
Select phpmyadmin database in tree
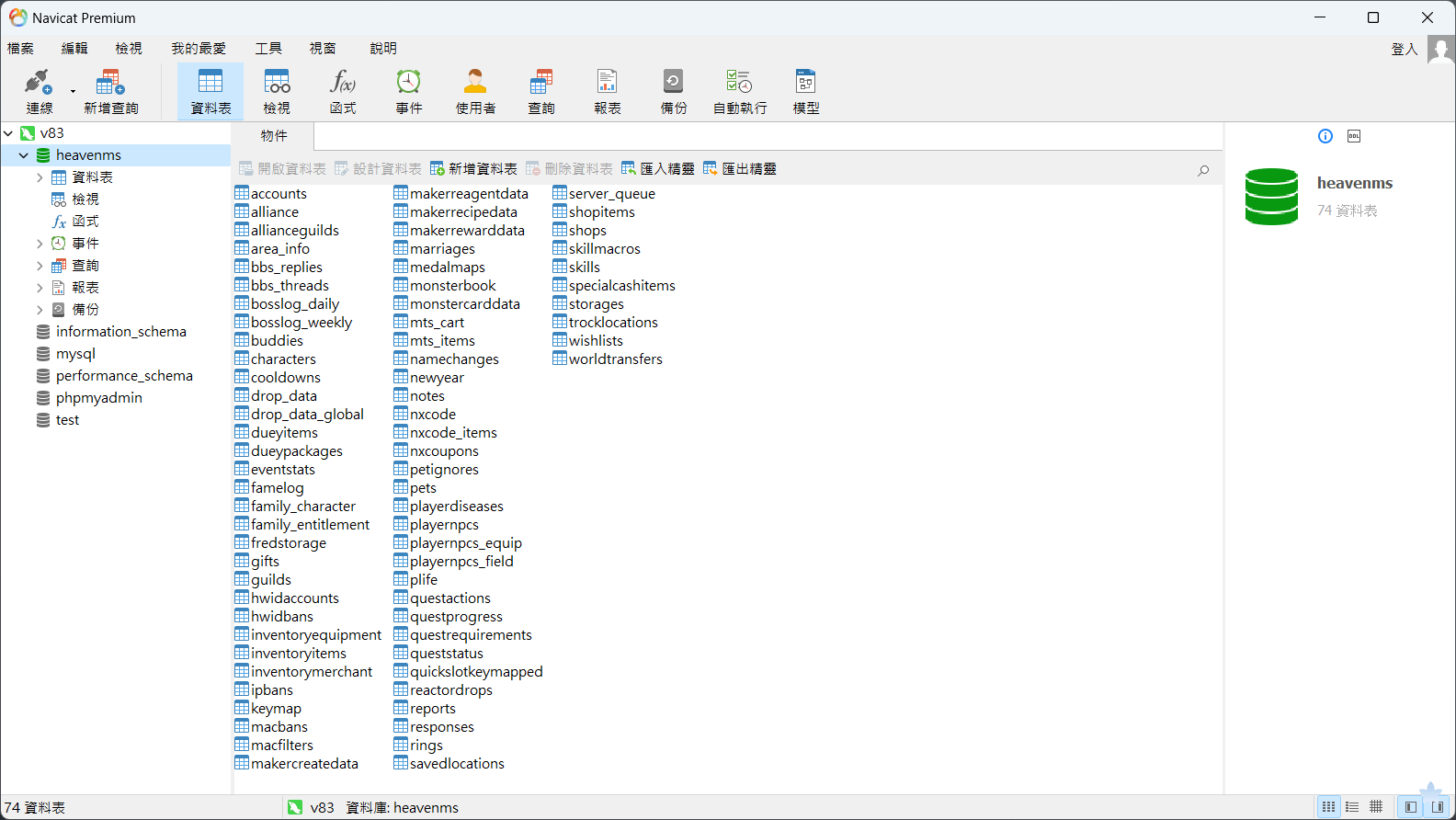(x=98, y=398)
